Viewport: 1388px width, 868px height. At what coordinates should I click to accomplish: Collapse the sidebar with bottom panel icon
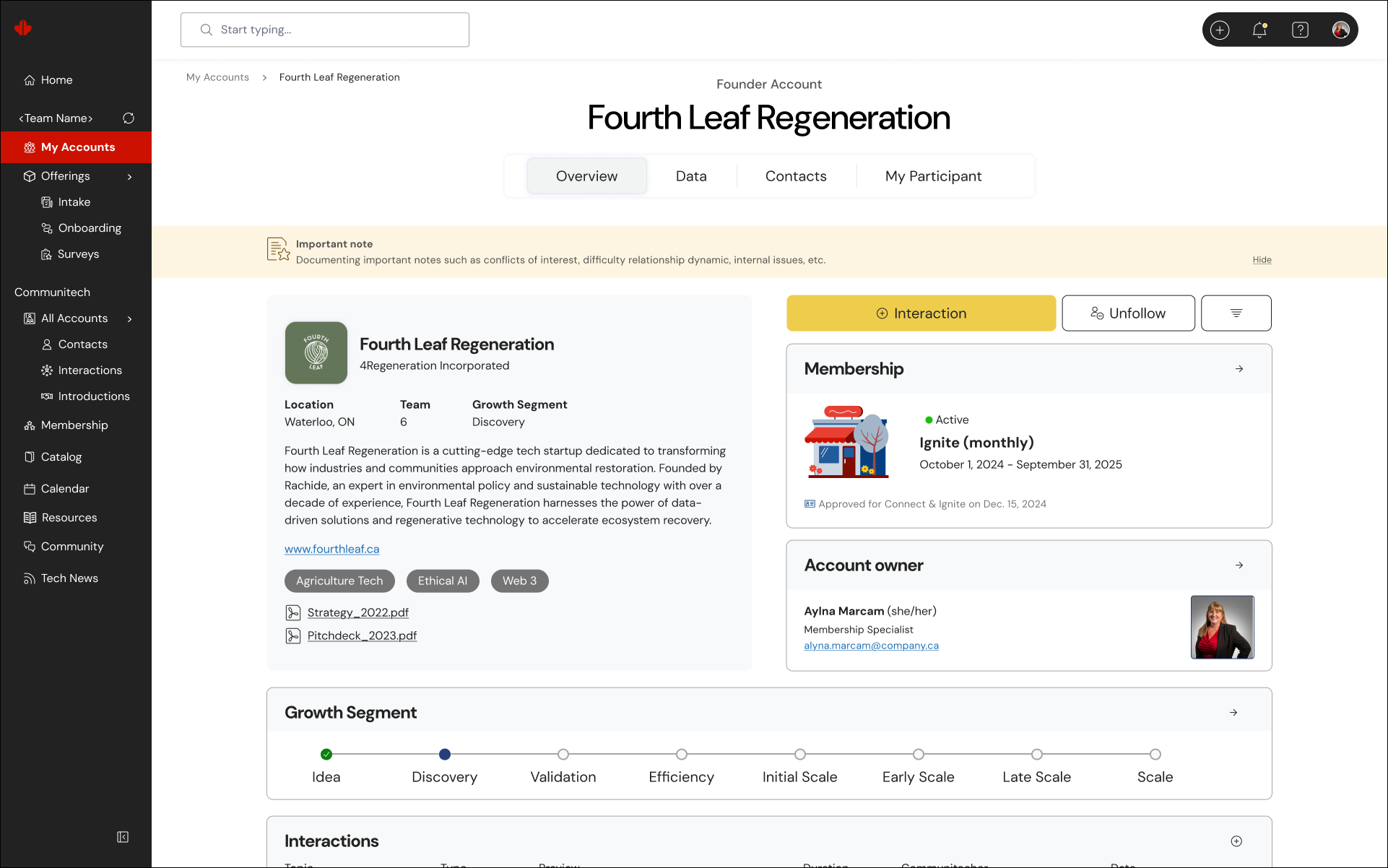[x=123, y=837]
